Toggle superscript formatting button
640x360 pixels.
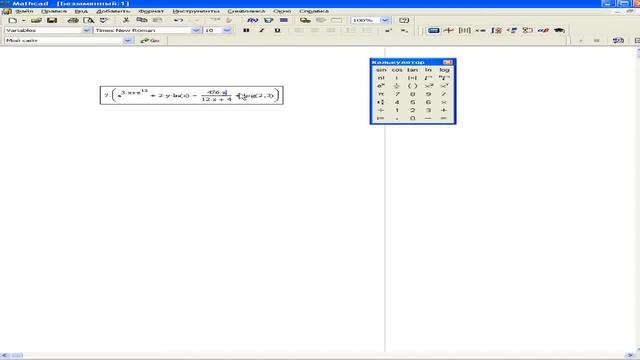pos(388,30)
